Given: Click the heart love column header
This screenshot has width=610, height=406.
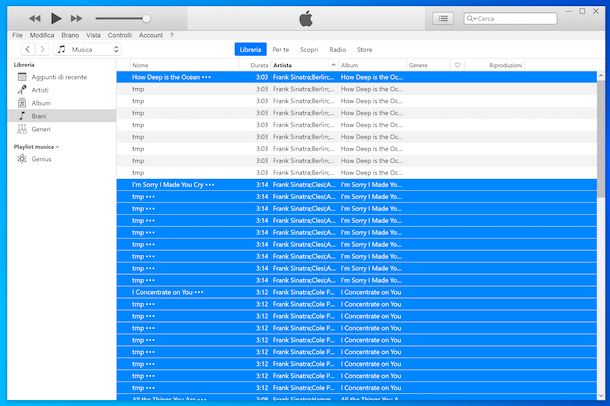Looking at the screenshot, I should point(458,65).
